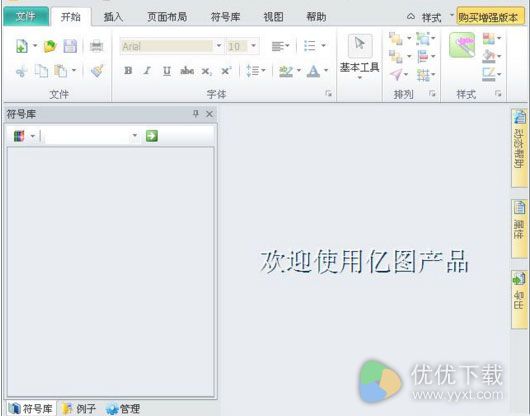Toggle Bold formatting
Image resolution: width=530 pixels, height=416 pixels.
click(x=128, y=71)
